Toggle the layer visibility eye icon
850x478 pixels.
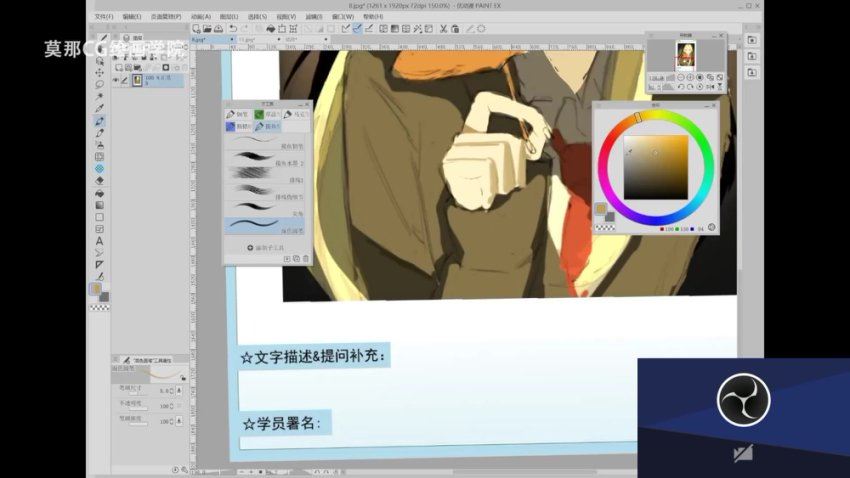115,80
